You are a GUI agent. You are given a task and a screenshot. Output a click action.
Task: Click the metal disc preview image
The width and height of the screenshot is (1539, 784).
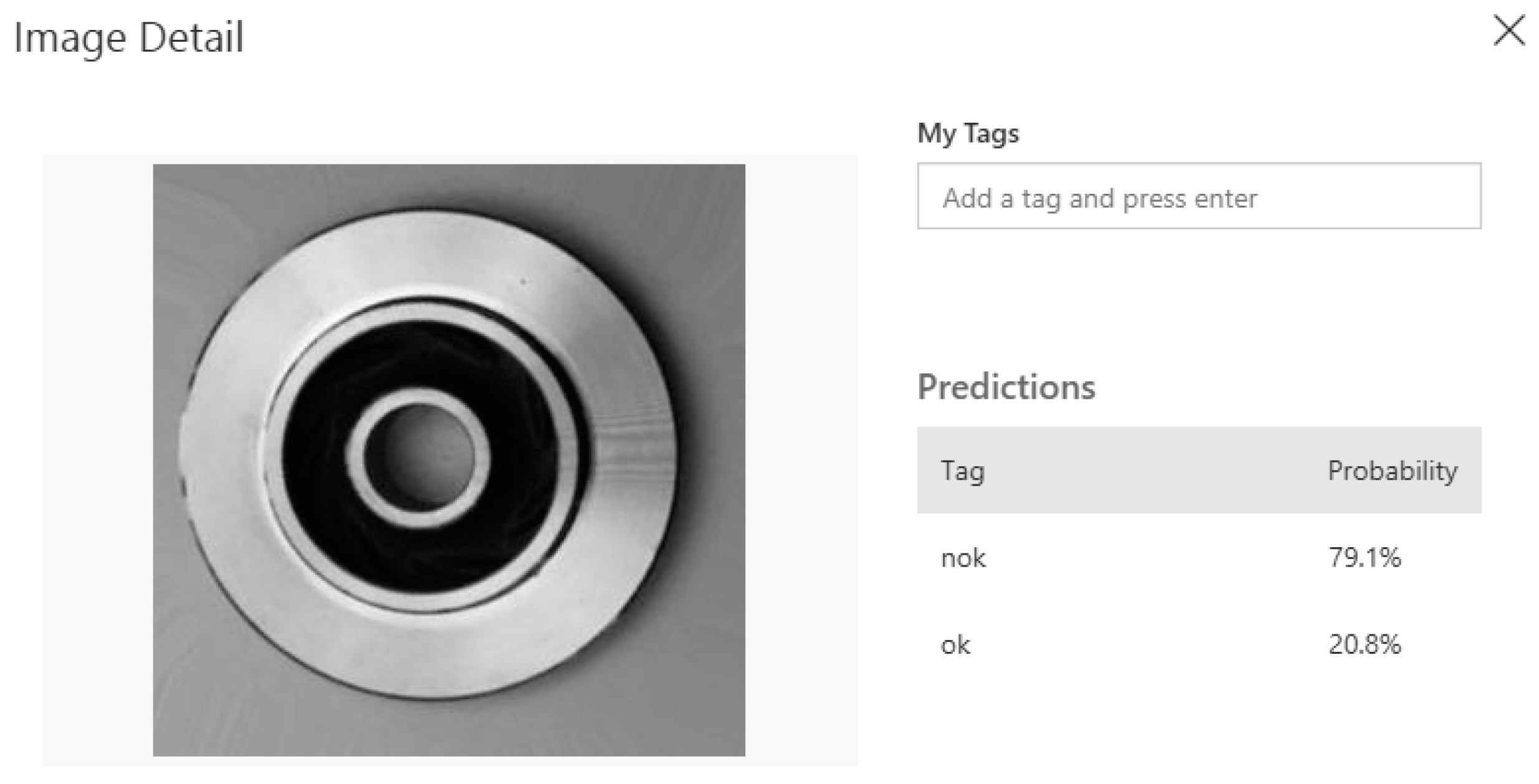[x=448, y=459]
